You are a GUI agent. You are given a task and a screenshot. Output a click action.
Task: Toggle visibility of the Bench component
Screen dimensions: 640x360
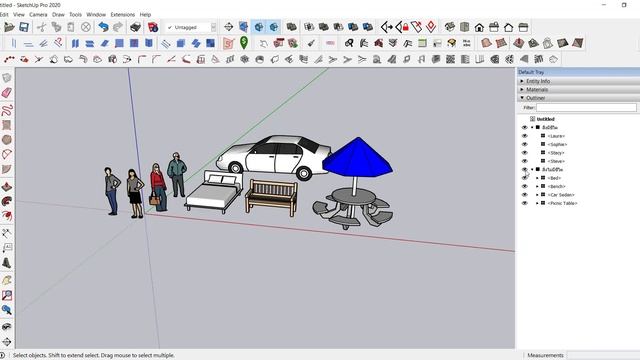point(525,187)
